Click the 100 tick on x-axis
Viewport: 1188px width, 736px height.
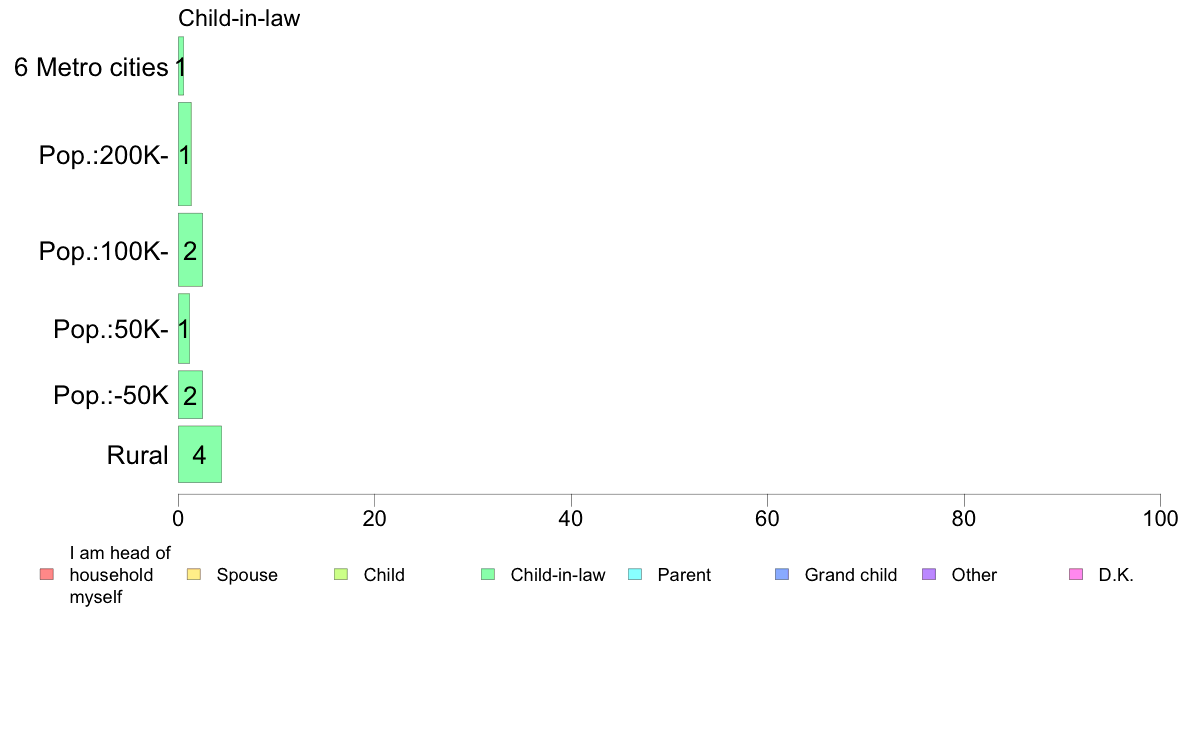click(x=1160, y=518)
